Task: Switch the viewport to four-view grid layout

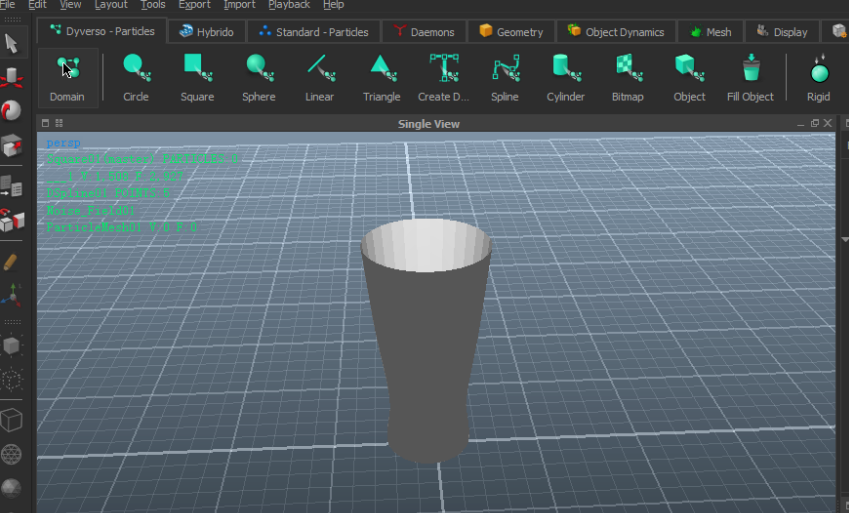Action: (x=58, y=123)
